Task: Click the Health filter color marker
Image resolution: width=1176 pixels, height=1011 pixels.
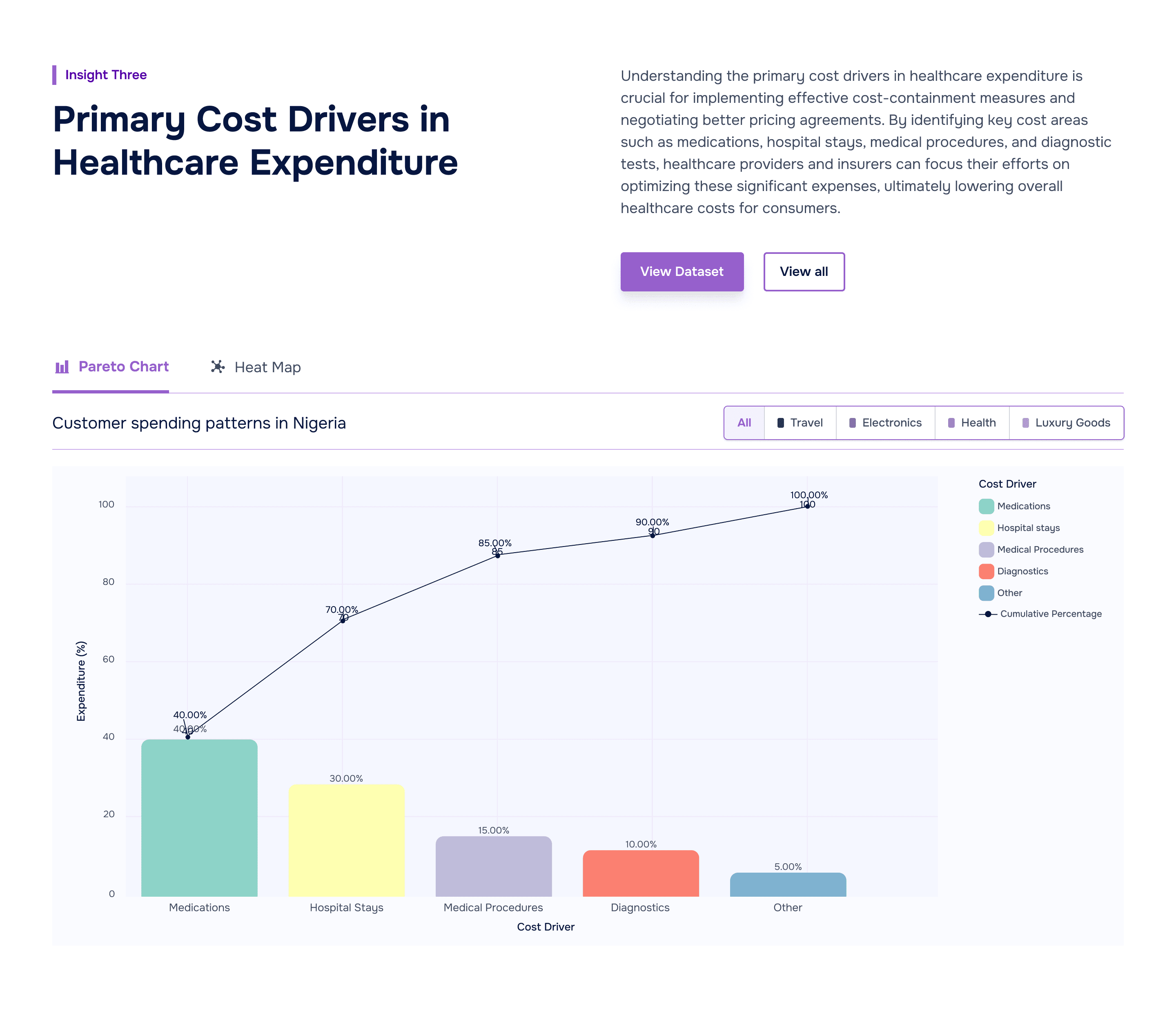Action: pyautogui.click(x=951, y=423)
